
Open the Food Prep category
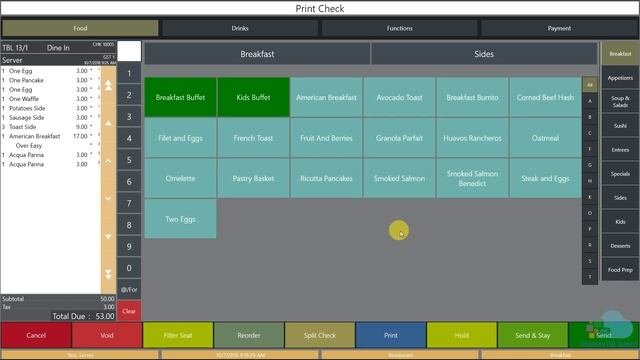coord(620,270)
